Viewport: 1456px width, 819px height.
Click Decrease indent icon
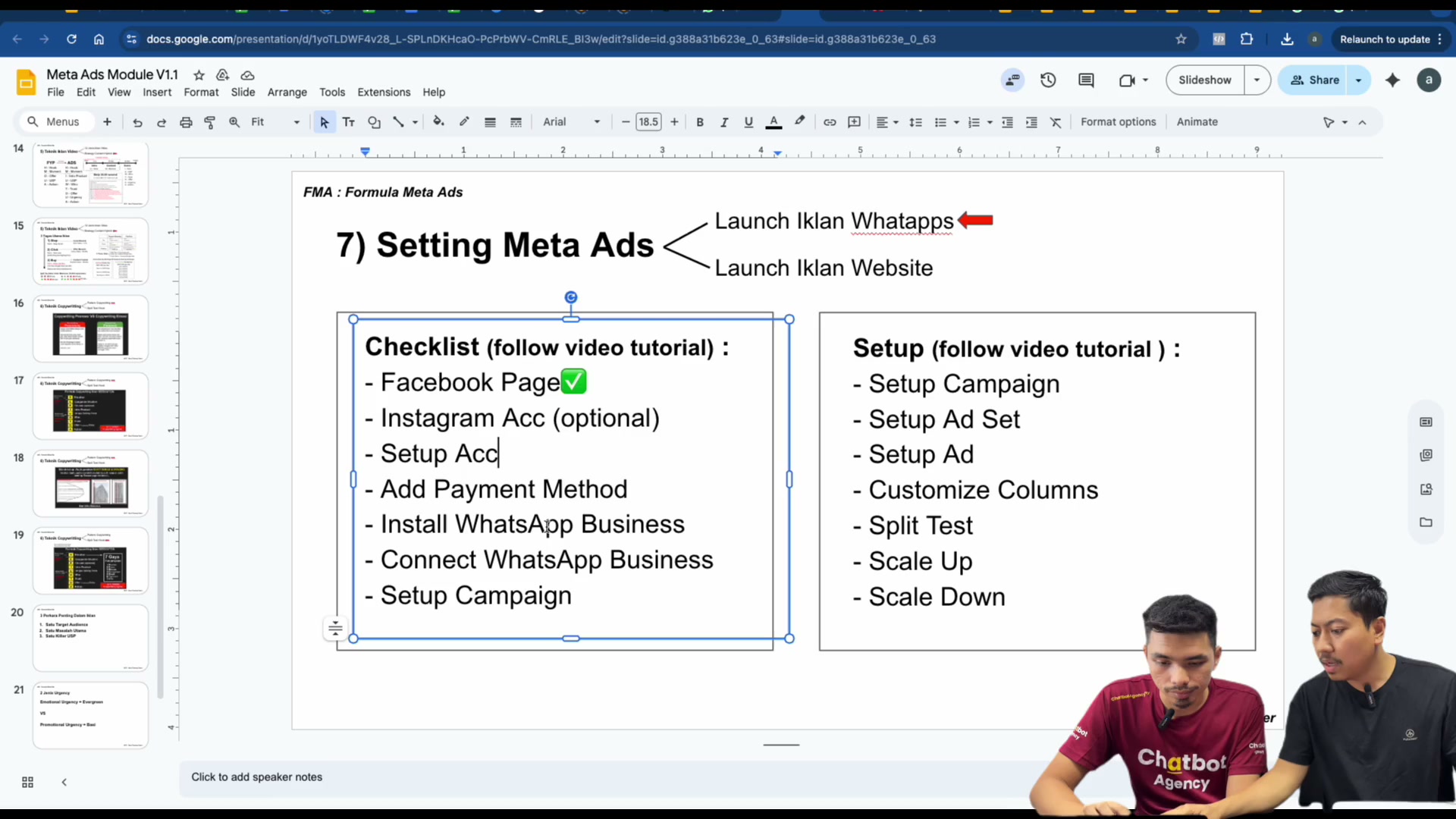1007,122
